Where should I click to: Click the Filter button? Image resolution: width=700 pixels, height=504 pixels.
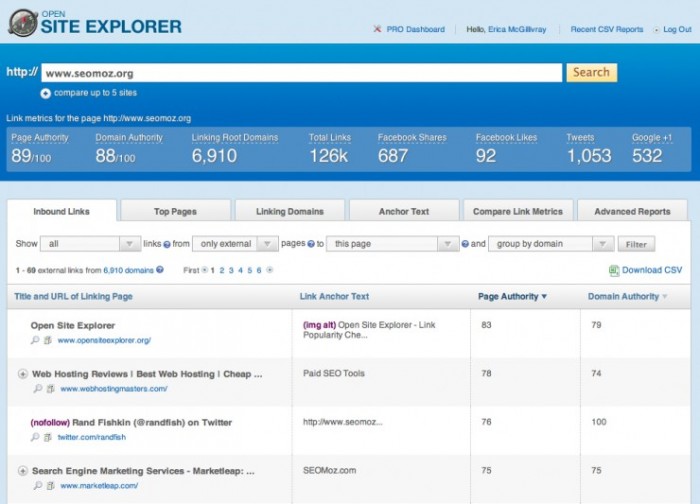coord(636,244)
